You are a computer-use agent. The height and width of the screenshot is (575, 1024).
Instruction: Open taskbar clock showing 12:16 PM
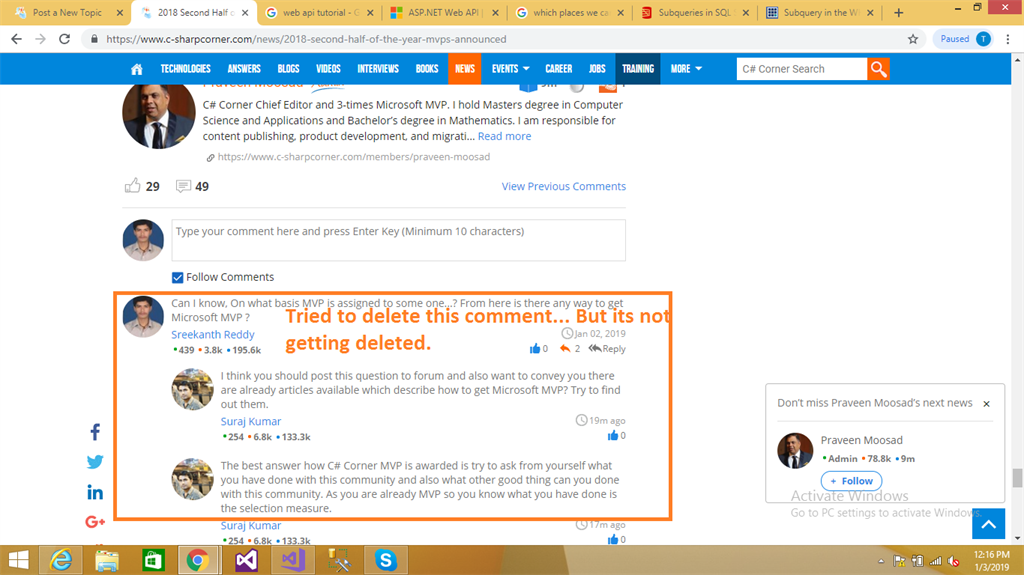point(991,561)
